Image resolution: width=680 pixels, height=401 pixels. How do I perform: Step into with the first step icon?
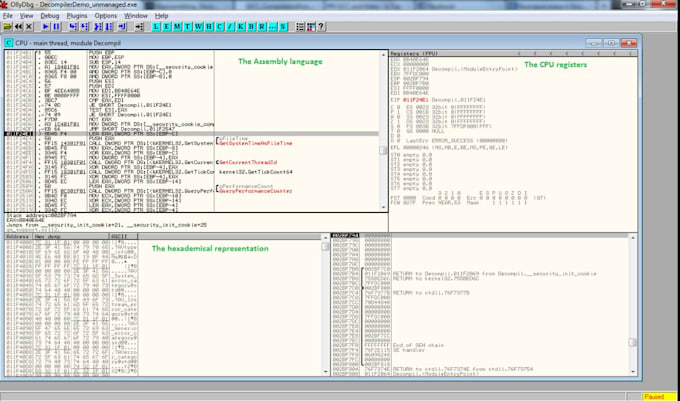click(x=73, y=27)
